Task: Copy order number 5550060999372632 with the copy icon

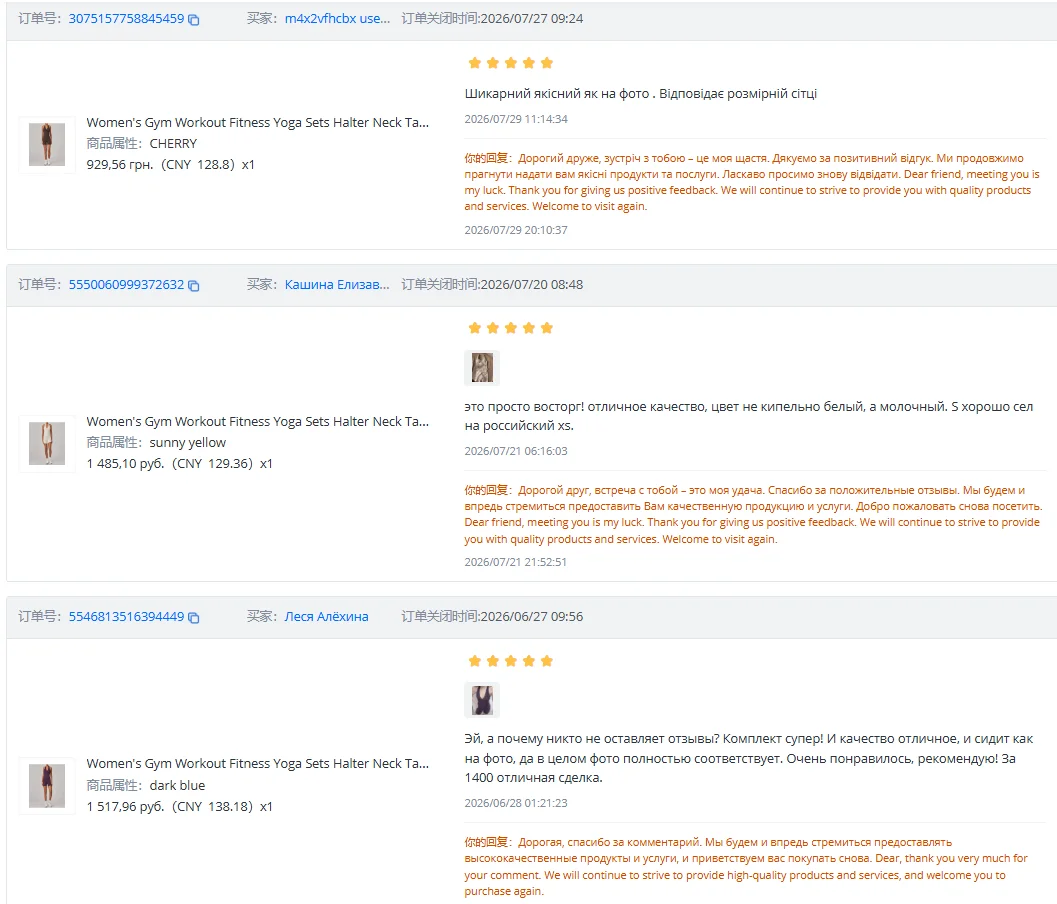Action: 193,285
